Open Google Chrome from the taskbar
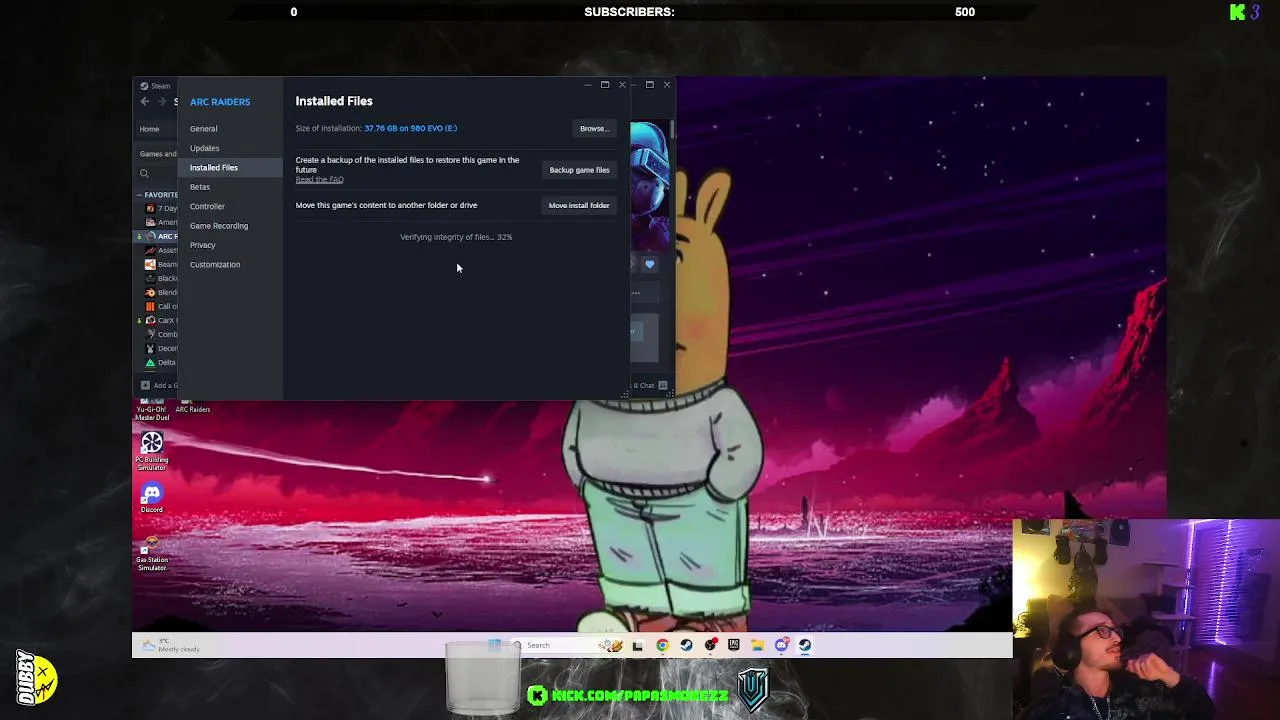The width and height of the screenshot is (1280, 720). pyautogui.click(x=662, y=645)
